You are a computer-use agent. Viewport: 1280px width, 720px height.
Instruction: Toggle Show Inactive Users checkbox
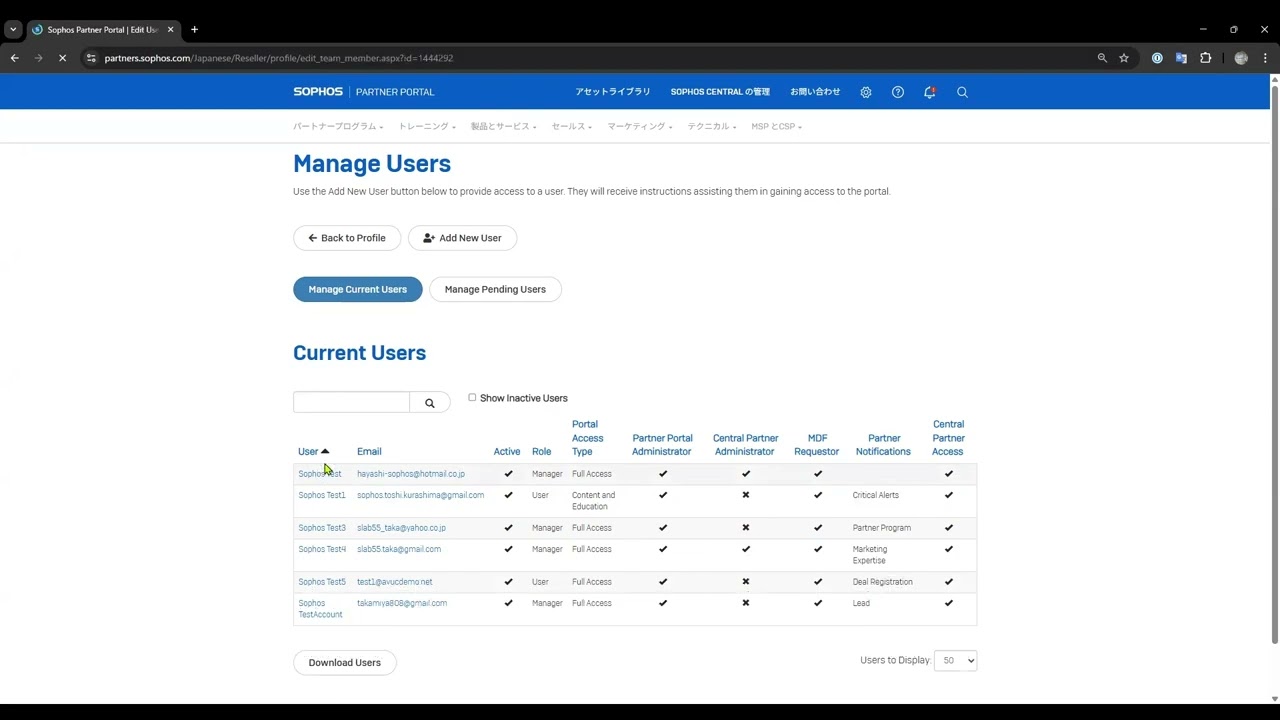click(x=472, y=397)
